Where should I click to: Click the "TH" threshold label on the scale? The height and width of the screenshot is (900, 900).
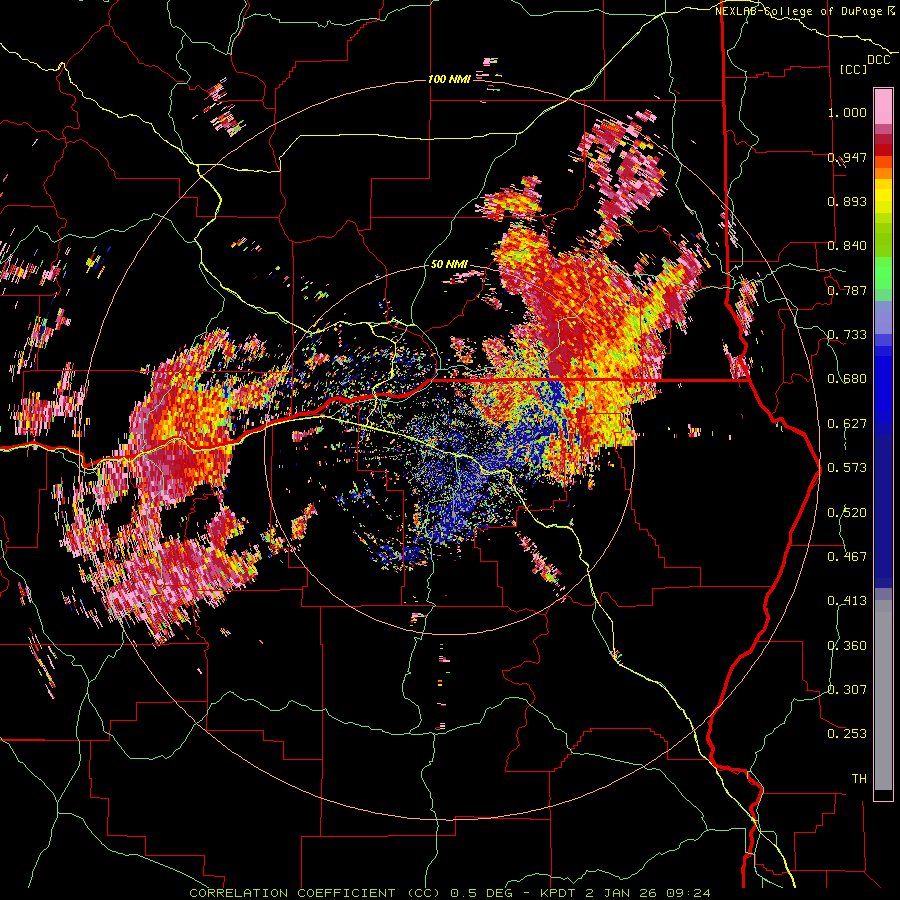859,779
